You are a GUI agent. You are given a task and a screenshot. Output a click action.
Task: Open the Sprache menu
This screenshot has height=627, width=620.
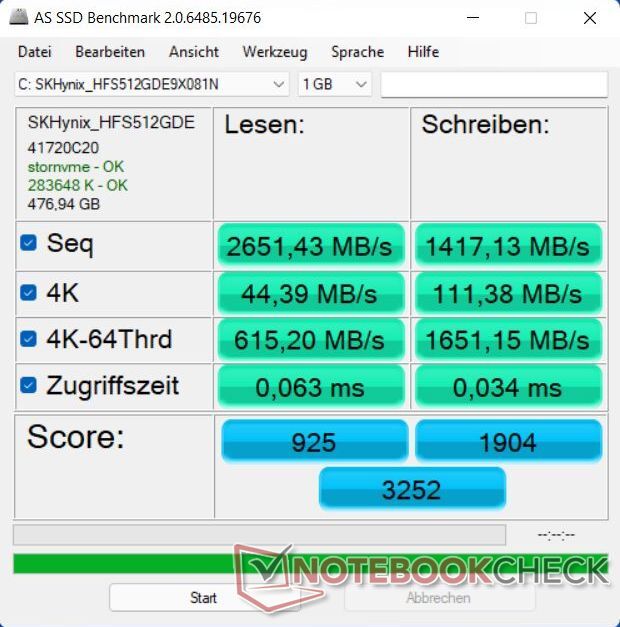[x=358, y=52]
